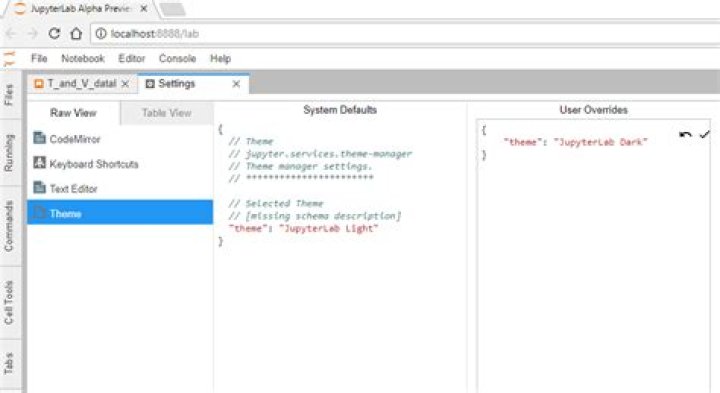The height and width of the screenshot is (393, 720).
Task: Click the browser forward arrow
Action: click(x=33, y=34)
